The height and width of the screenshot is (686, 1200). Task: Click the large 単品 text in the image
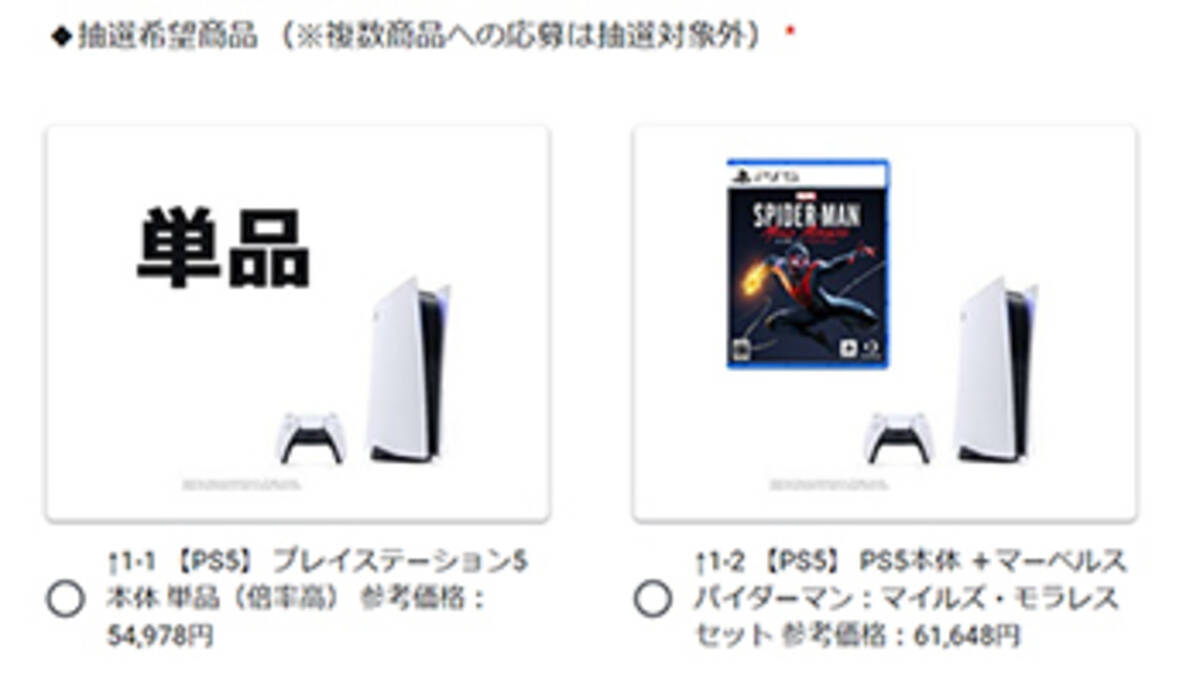[223, 248]
